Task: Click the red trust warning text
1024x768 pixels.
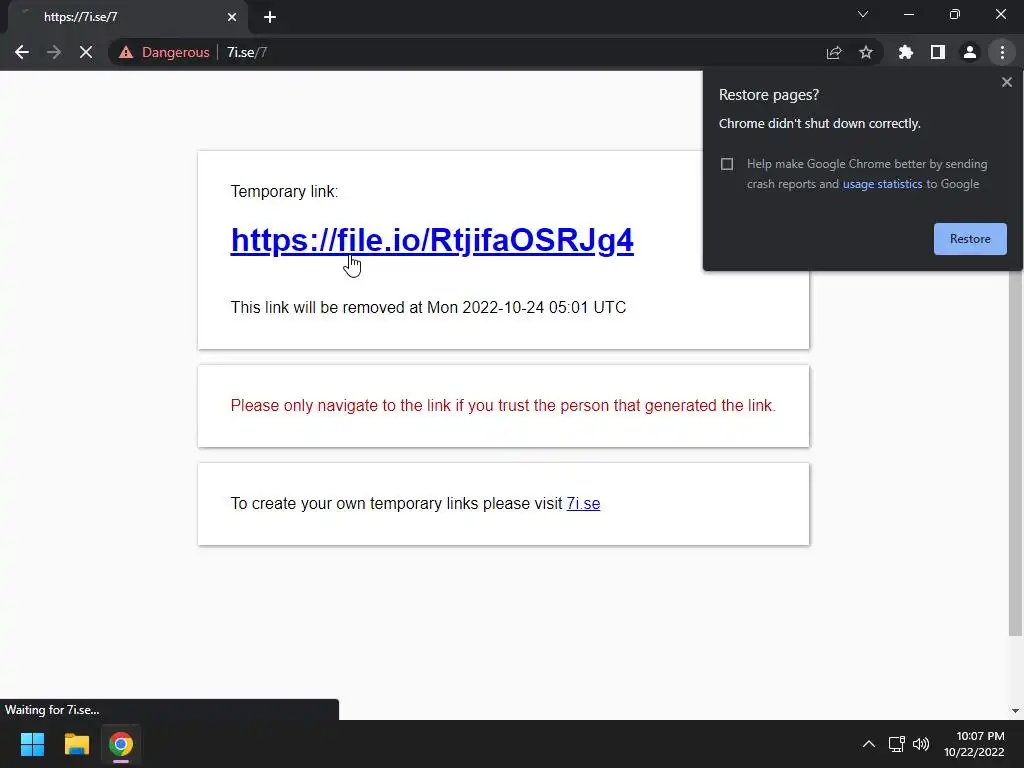Action: [503, 406]
